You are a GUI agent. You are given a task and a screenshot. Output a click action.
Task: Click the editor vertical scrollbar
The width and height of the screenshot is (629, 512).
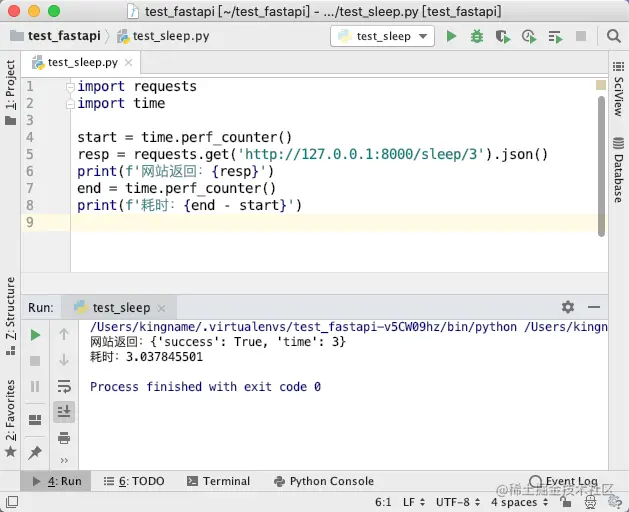601,167
